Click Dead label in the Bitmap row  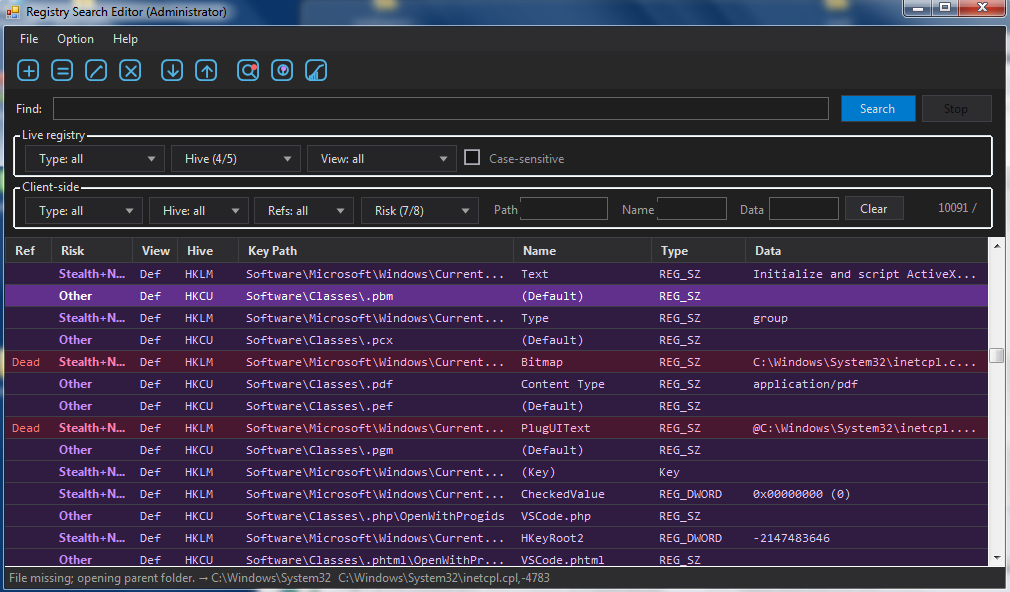point(26,362)
